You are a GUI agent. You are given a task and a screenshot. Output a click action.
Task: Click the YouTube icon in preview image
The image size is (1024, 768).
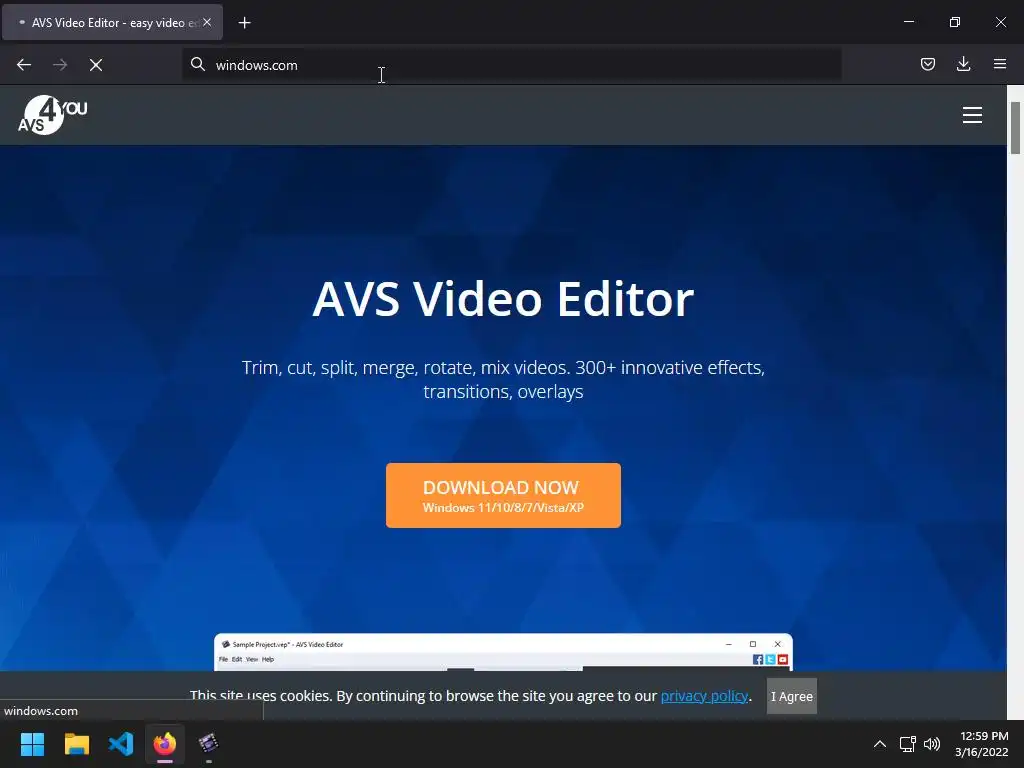pos(782,660)
